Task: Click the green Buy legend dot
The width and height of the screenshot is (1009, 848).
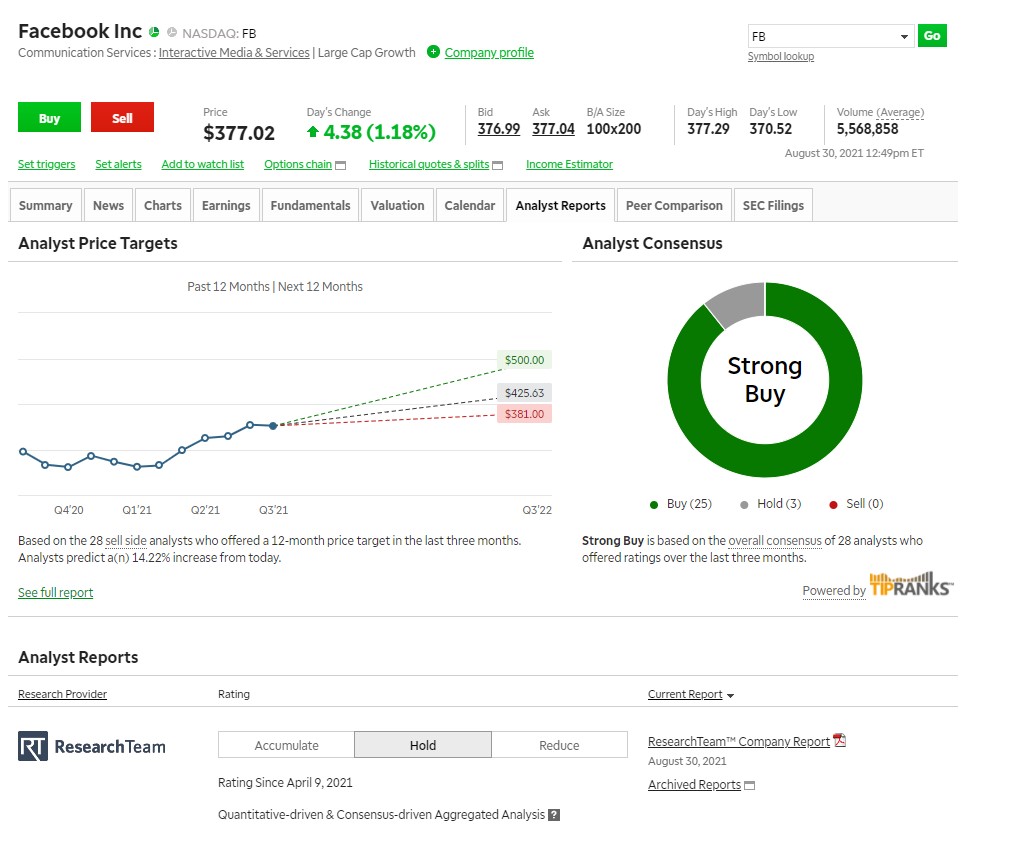Action: click(x=654, y=505)
